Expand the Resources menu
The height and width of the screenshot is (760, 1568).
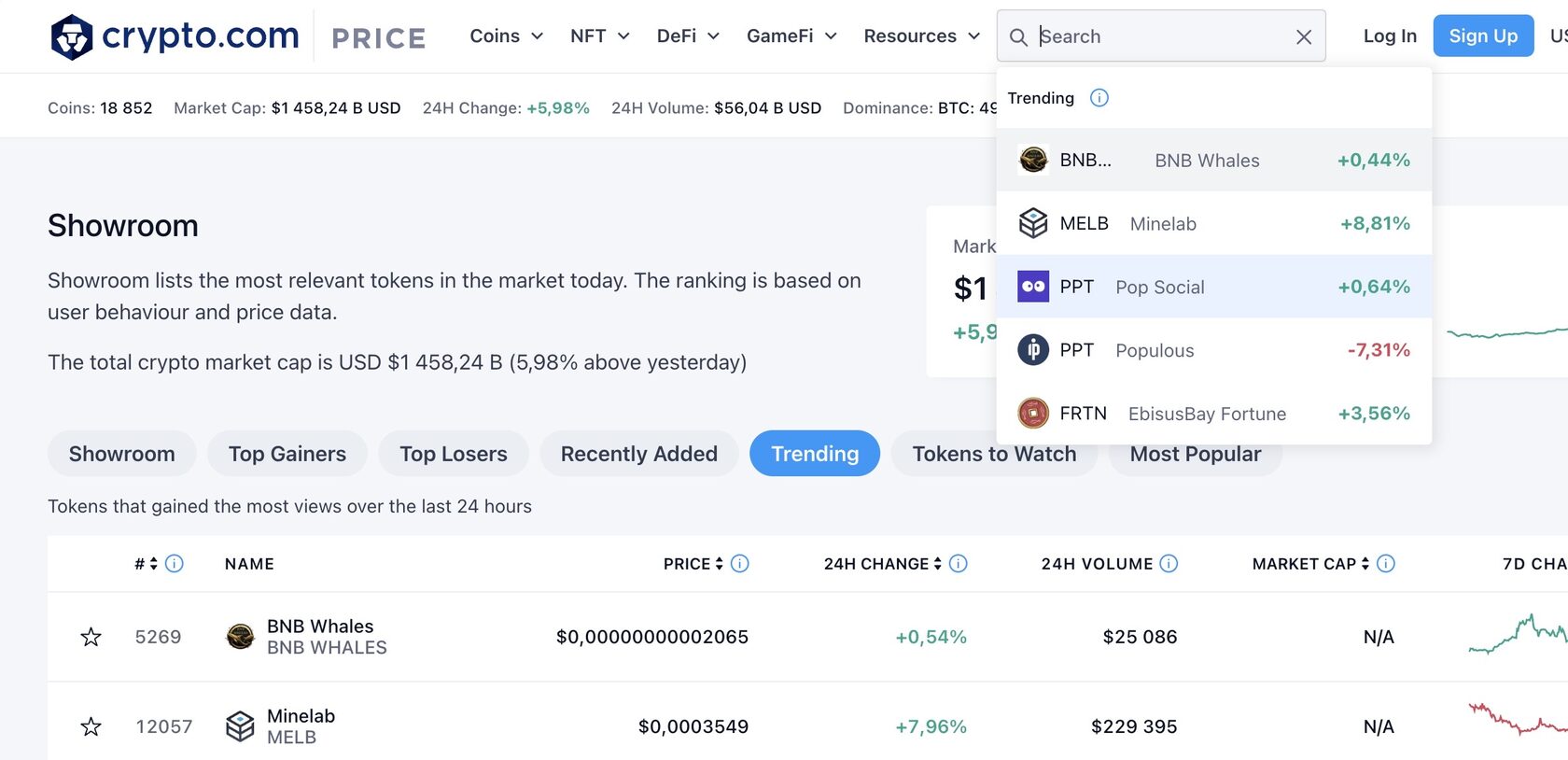pyautogui.click(x=922, y=36)
